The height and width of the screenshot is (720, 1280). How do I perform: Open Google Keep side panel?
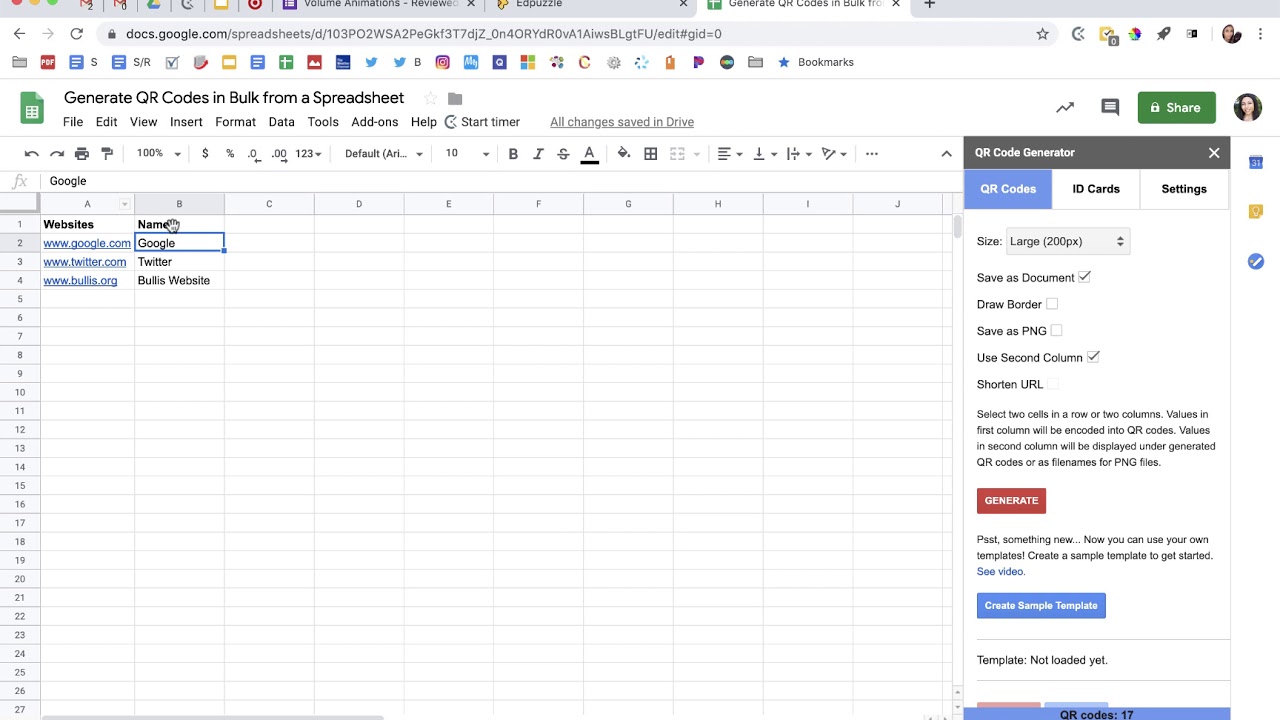pyautogui.click(x=1256, y=212)
